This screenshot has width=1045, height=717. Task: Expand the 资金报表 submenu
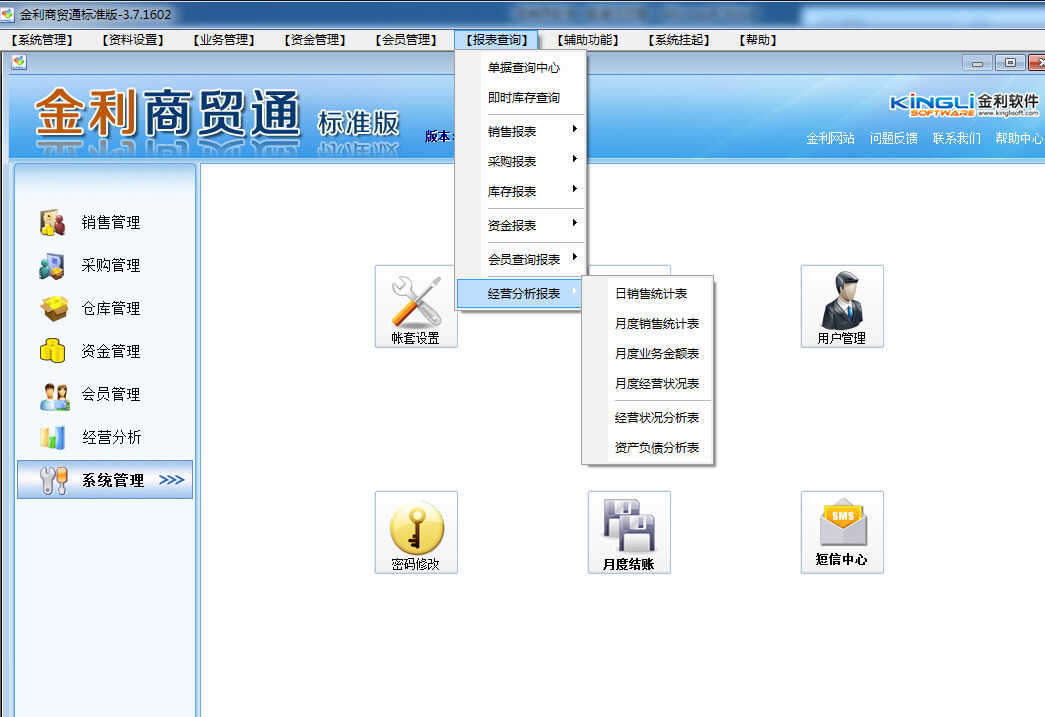(x=521, y=226)
